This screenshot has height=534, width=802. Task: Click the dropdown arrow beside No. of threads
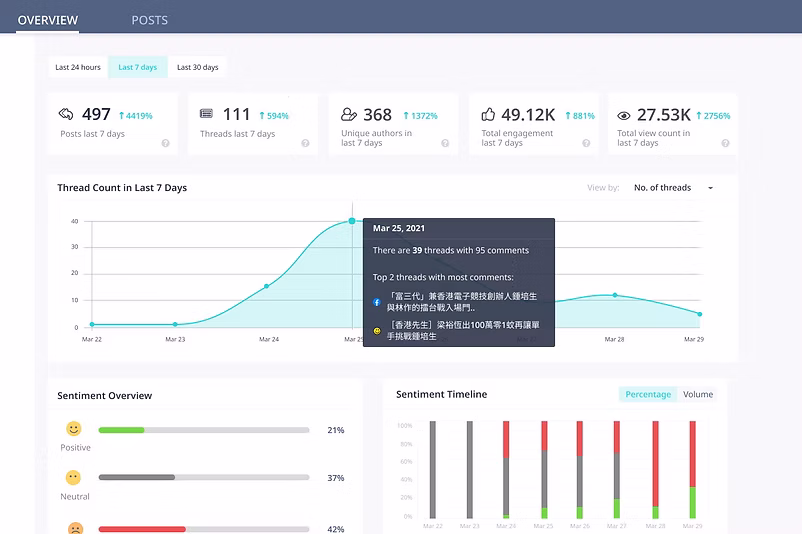pyautogui.click(x=710, y=188)
